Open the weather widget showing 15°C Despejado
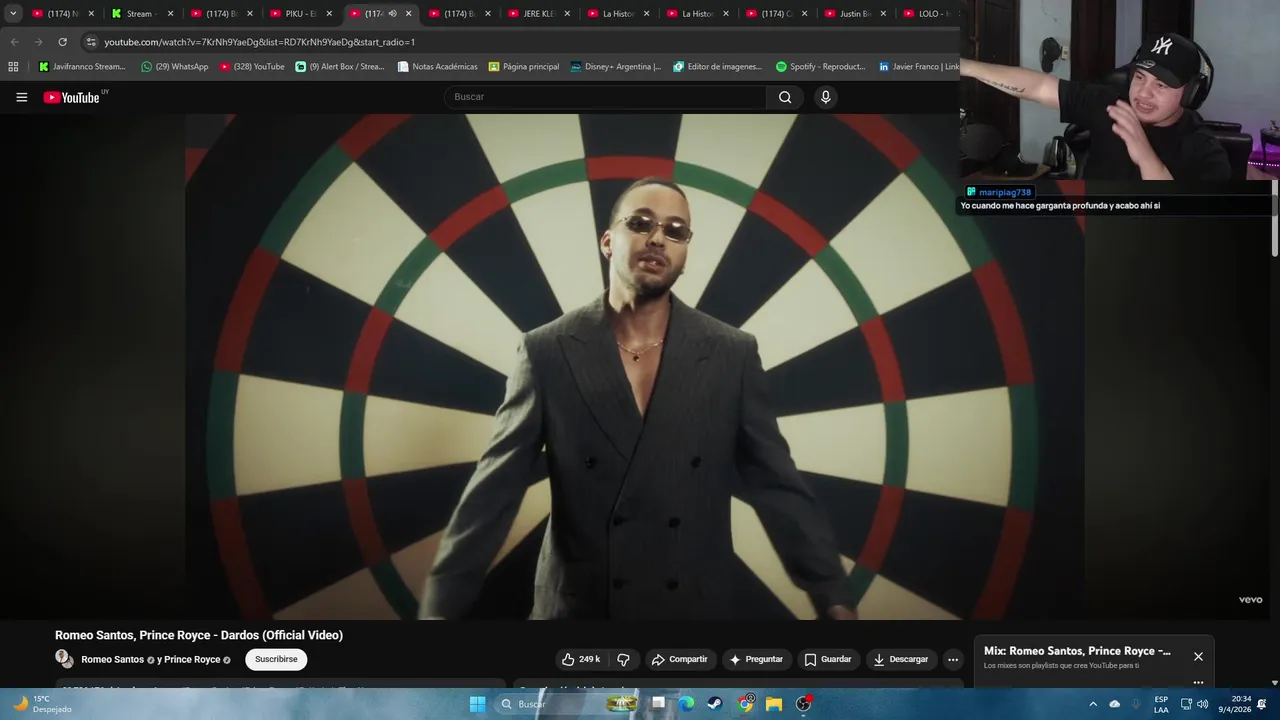This screenshot has width=1280, height=720. coord(43,704)
